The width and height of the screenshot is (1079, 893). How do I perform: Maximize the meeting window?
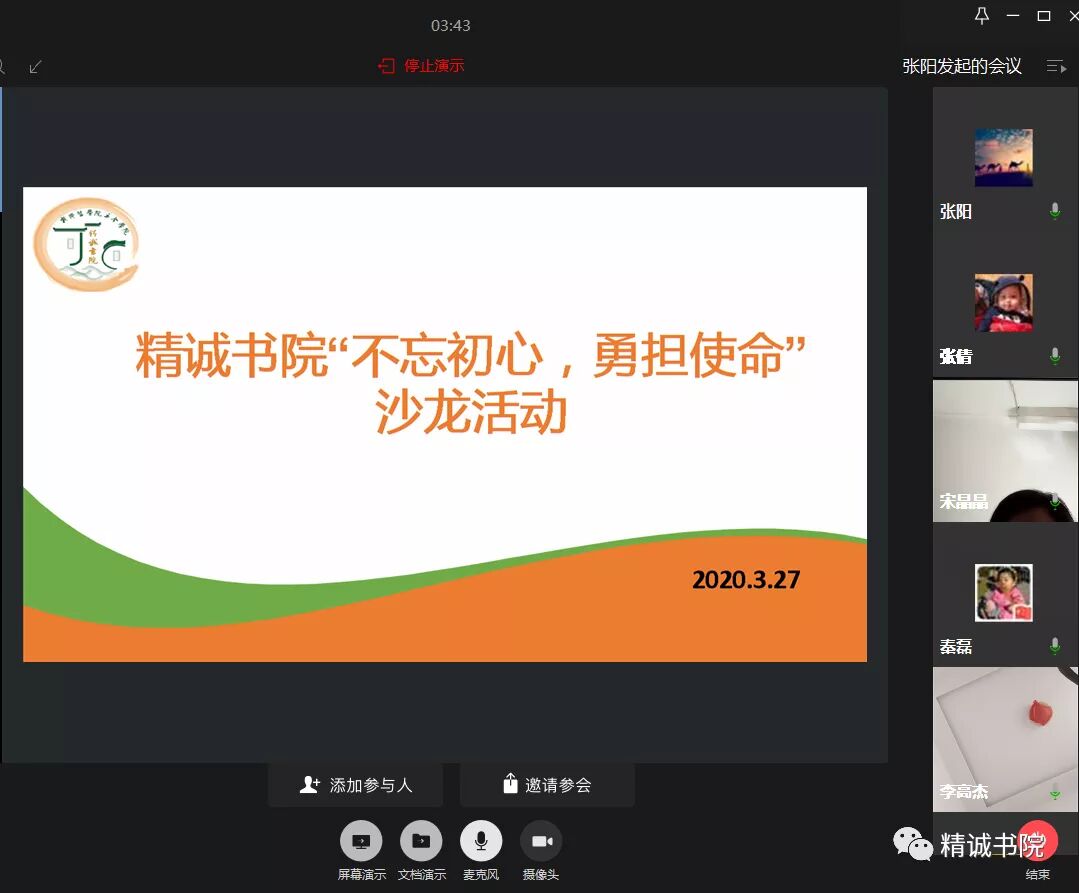click(x=1044, y=15)
